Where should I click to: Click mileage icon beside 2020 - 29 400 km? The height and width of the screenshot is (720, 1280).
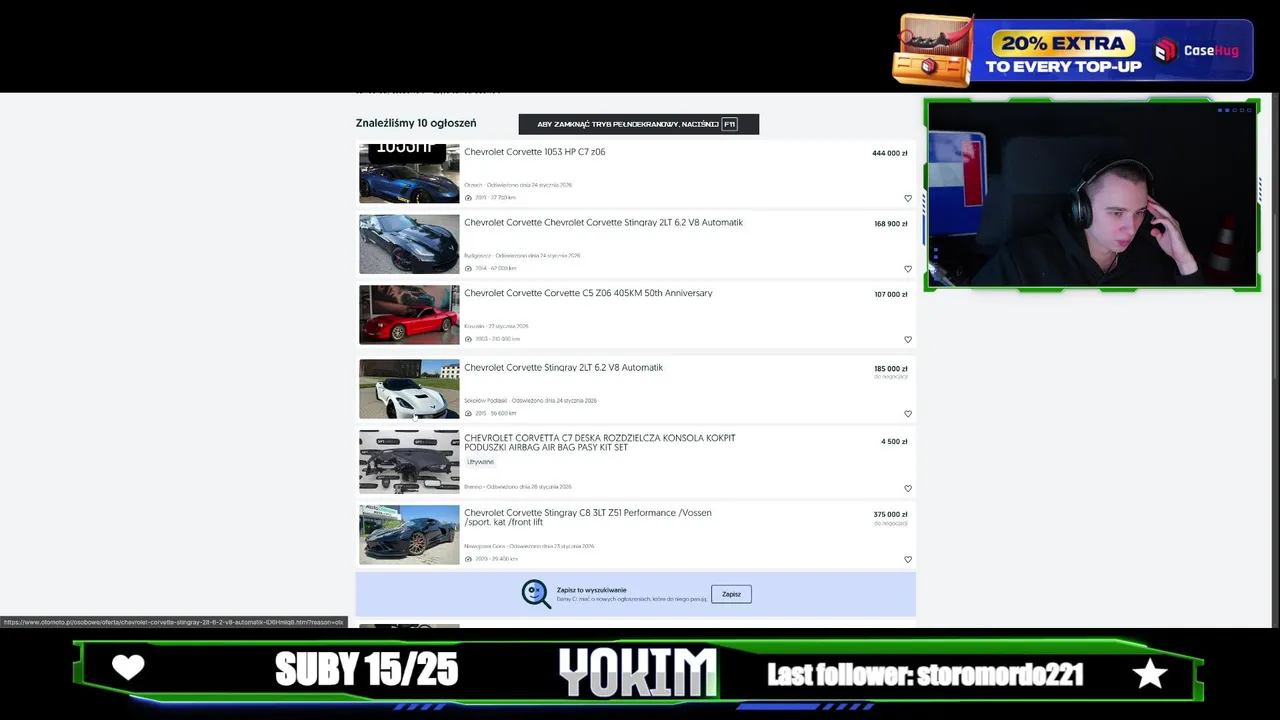point(468,559)
